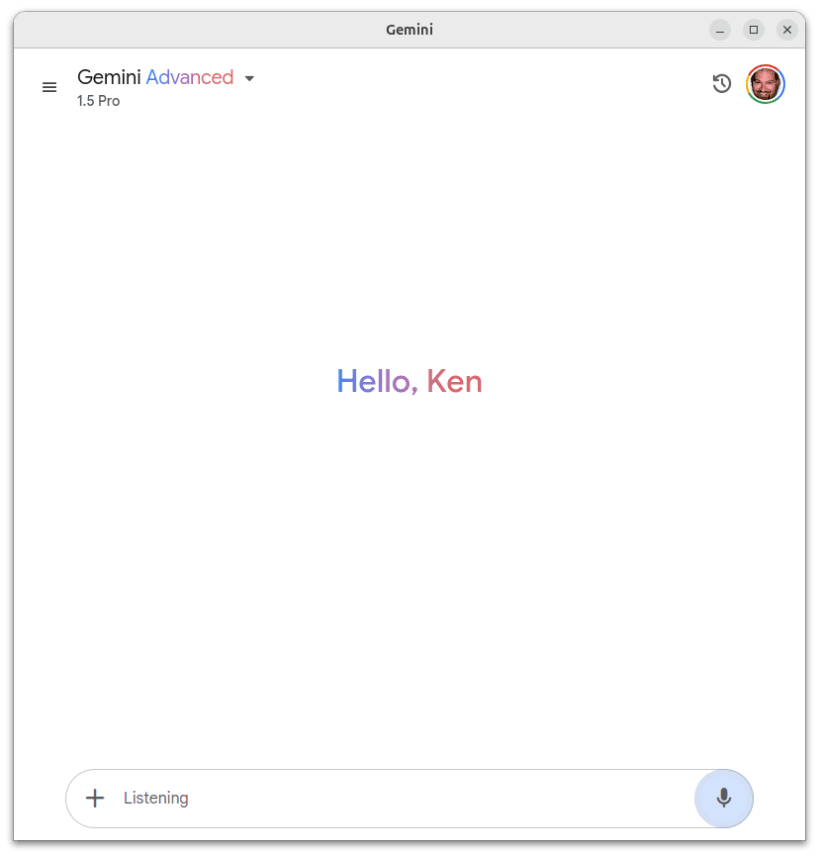Toggle the microphone listening button
819x857 pixels.
[724, 798]
